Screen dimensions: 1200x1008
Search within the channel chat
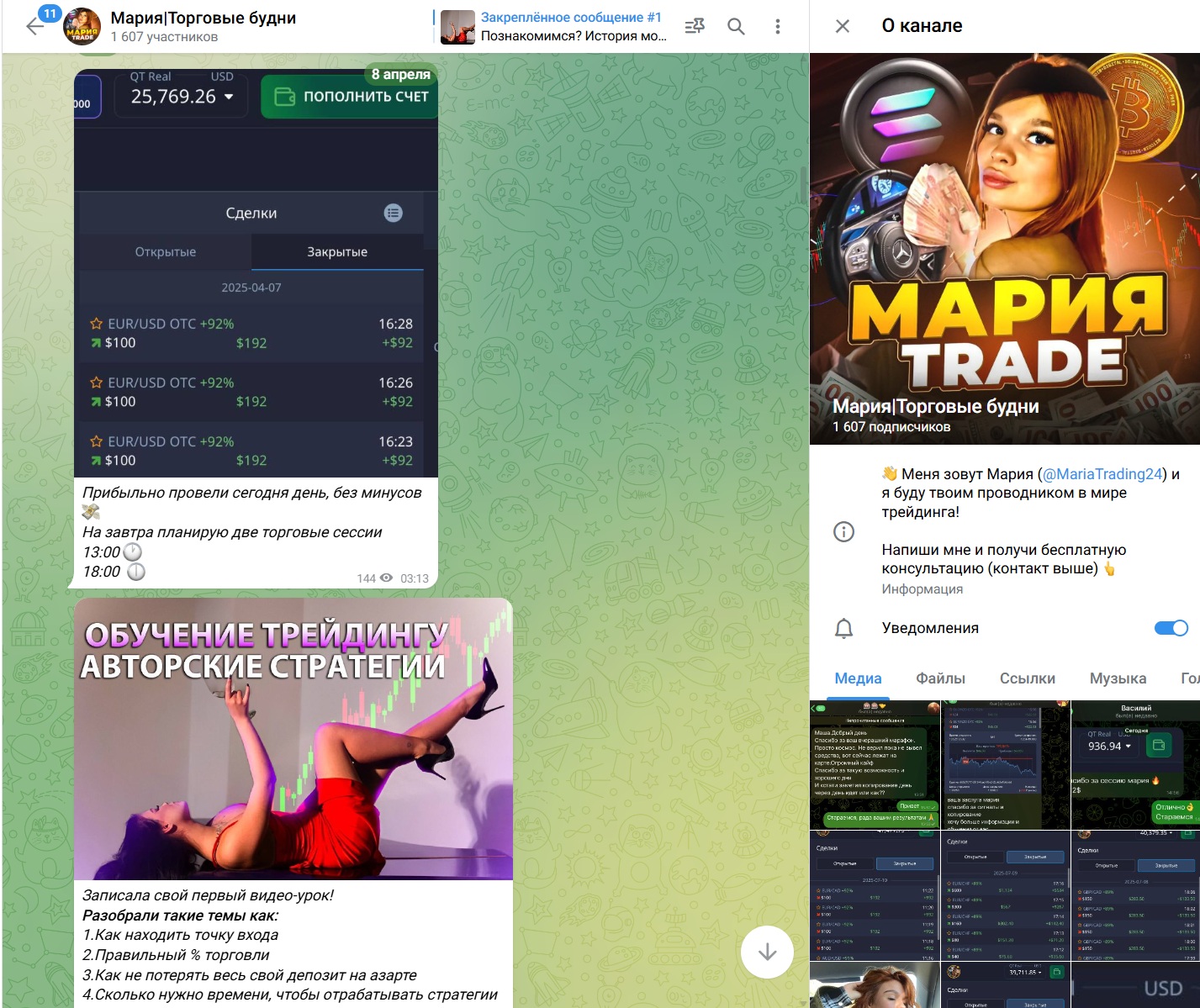[x=736, y=26]
